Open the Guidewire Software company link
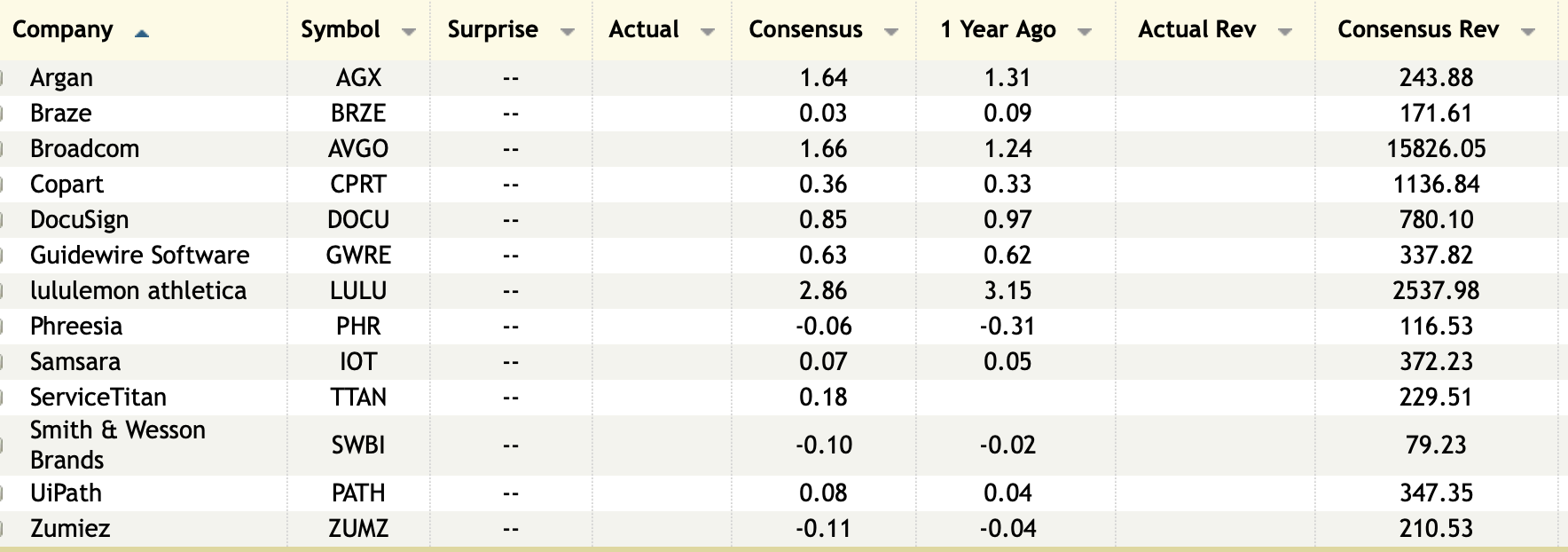1568x552 pixels. (x=139, y=255)
